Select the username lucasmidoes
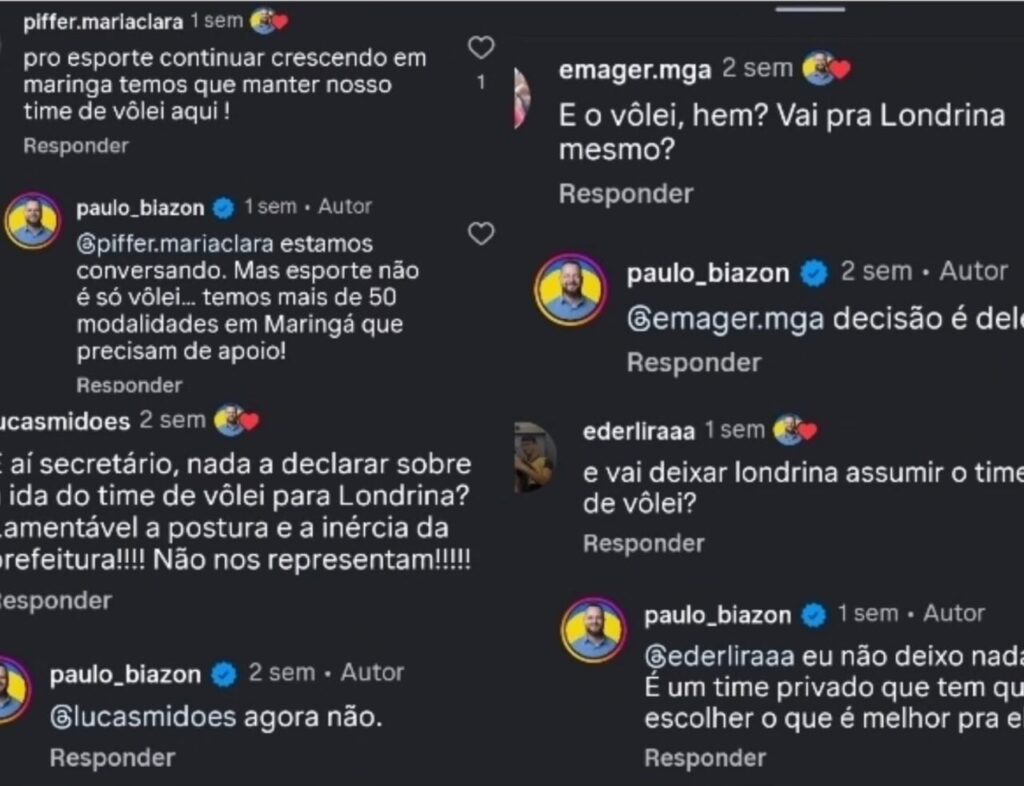Screen dimensions: 1024x786 pyautogui.click(x=64, y=421)
